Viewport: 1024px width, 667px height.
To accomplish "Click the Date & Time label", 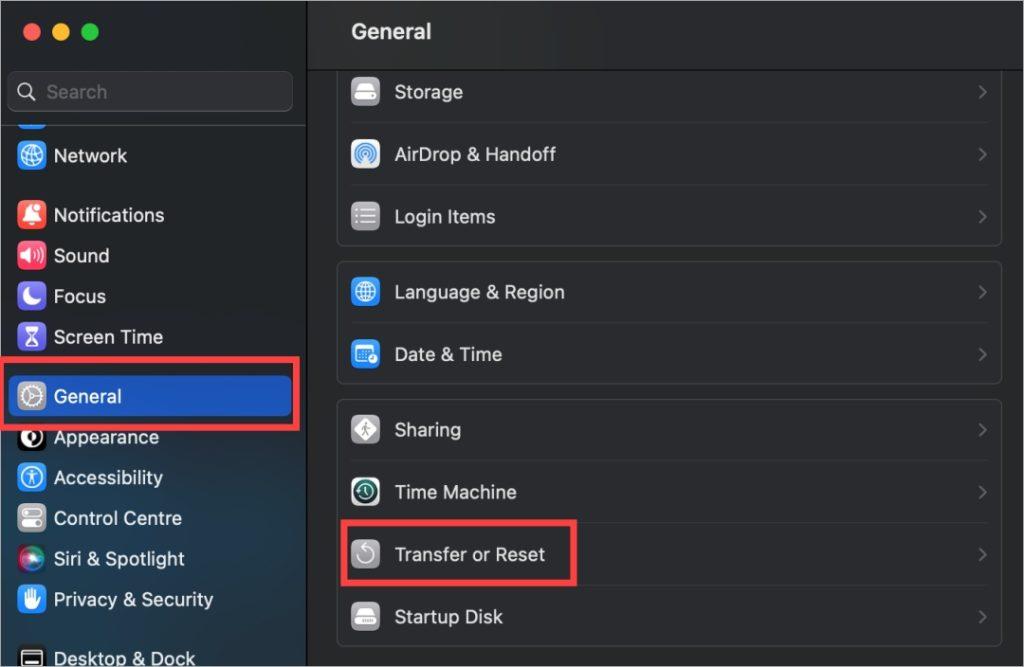I will click(448, 354).
